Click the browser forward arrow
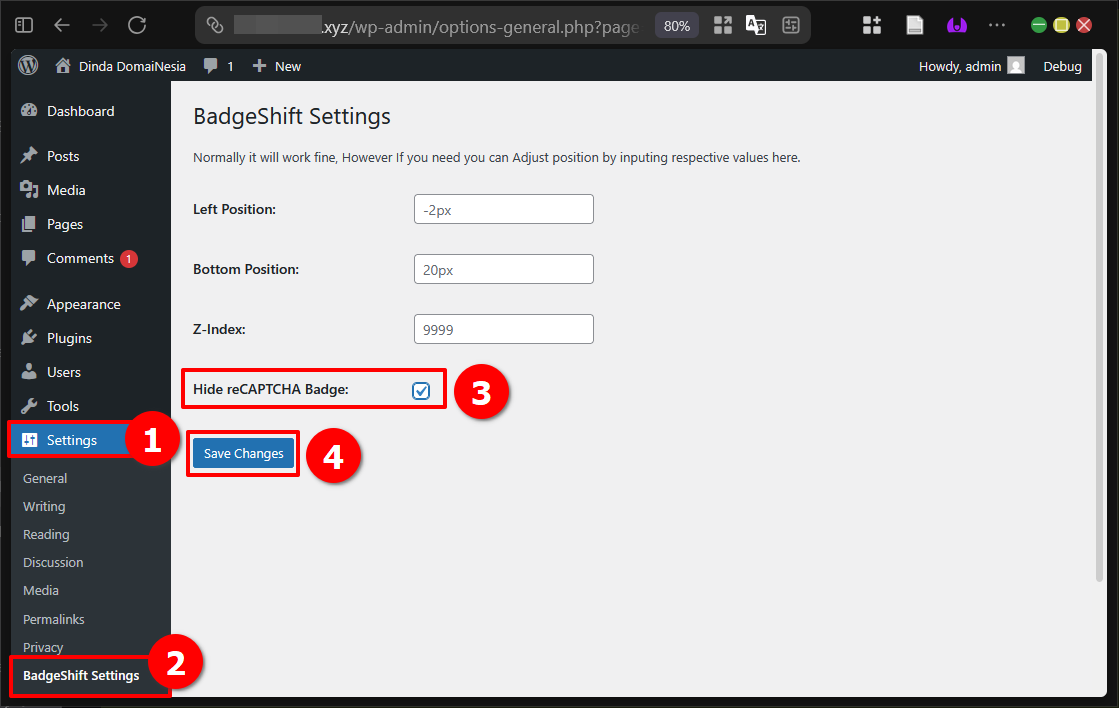The width and height of the screenshot is (1119, 708). click(100, 26)
